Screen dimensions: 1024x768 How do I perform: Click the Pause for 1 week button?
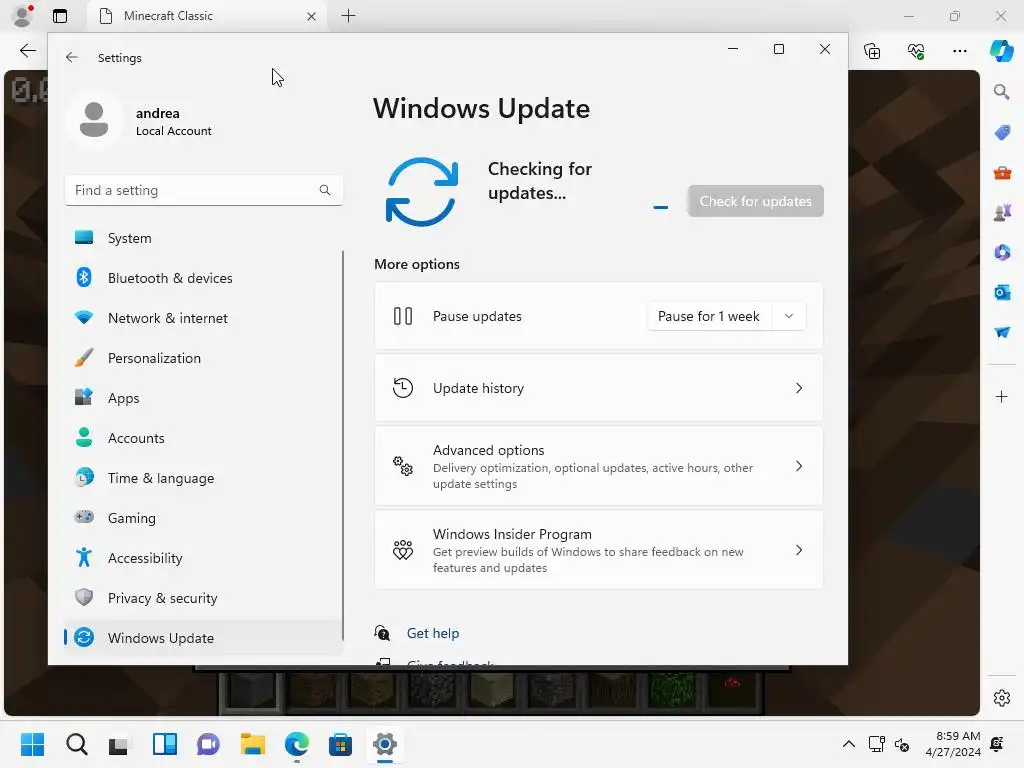[x=709, y=316]
